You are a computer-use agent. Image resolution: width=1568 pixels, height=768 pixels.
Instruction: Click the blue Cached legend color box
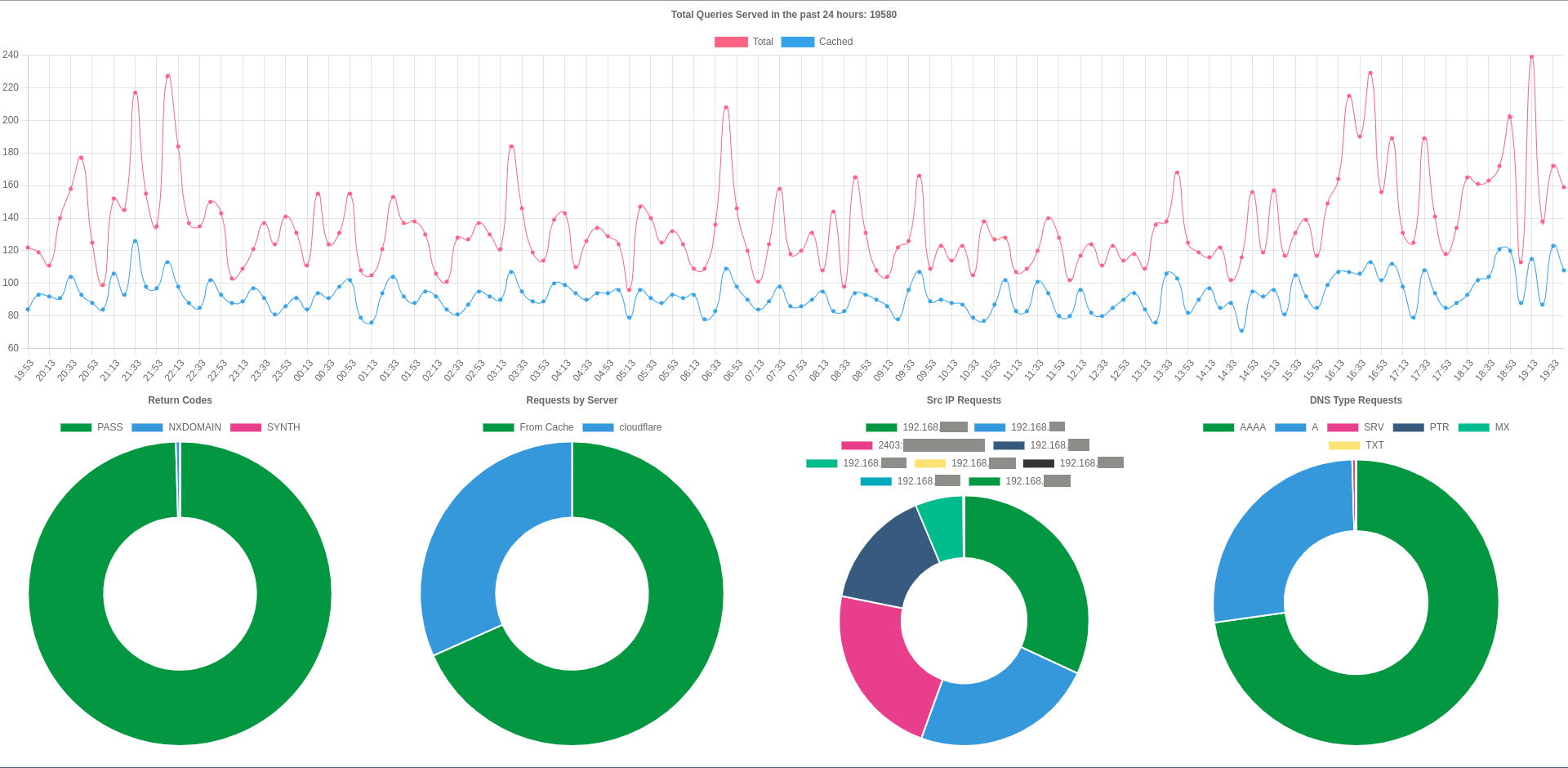(x=797, y=42)
